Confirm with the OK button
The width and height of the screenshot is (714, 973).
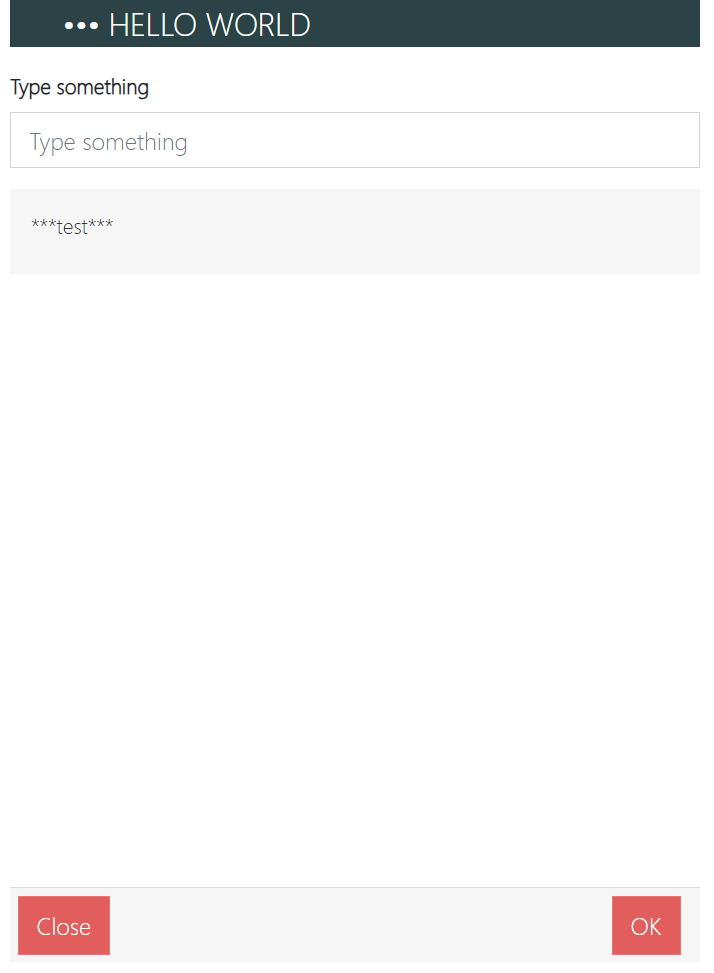(646, 926)
